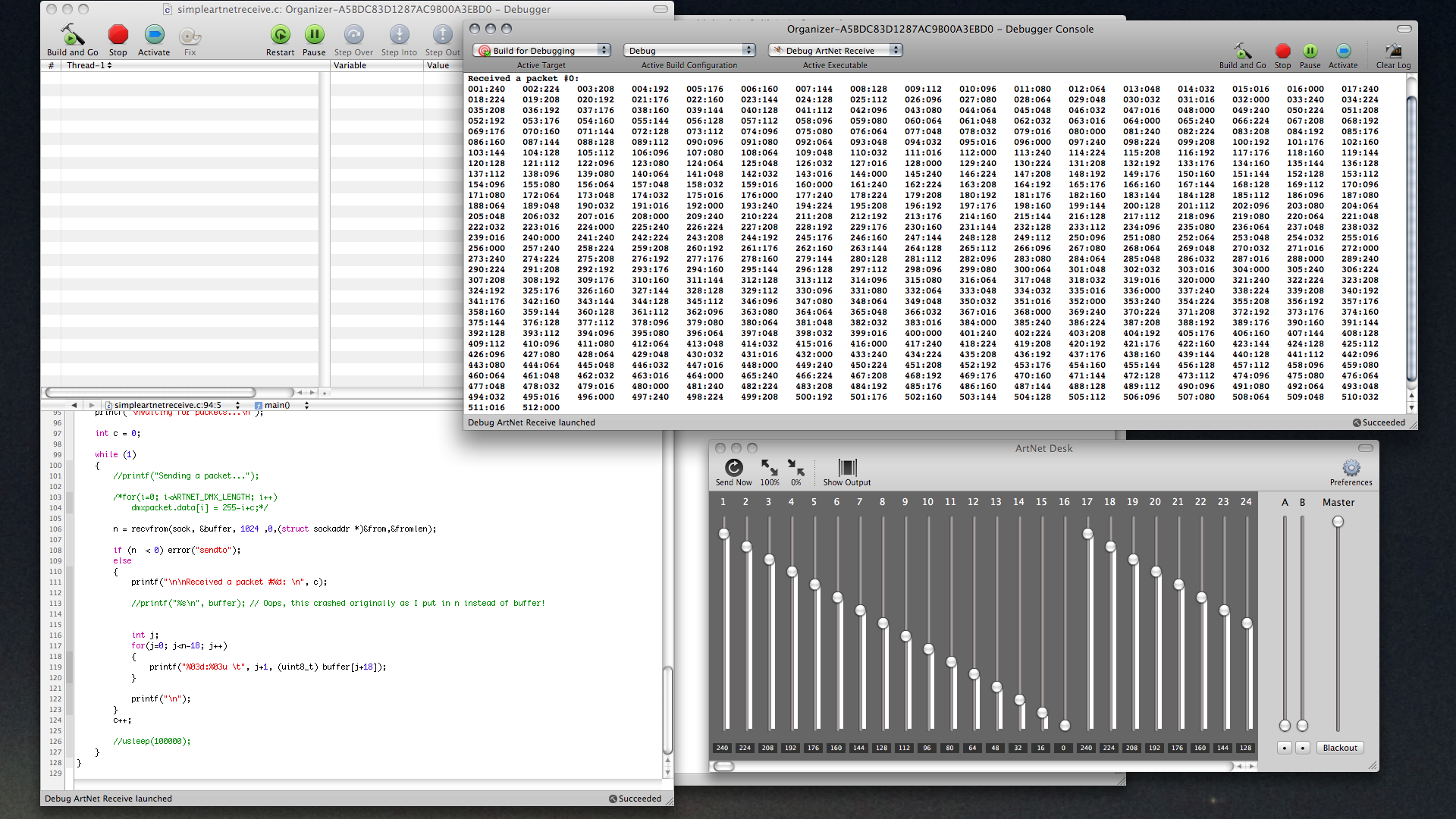The height and width of the screenshot is (819, 1456).
Task: Open the Build for Debugging target dropdown
Action: click(541, 51)
